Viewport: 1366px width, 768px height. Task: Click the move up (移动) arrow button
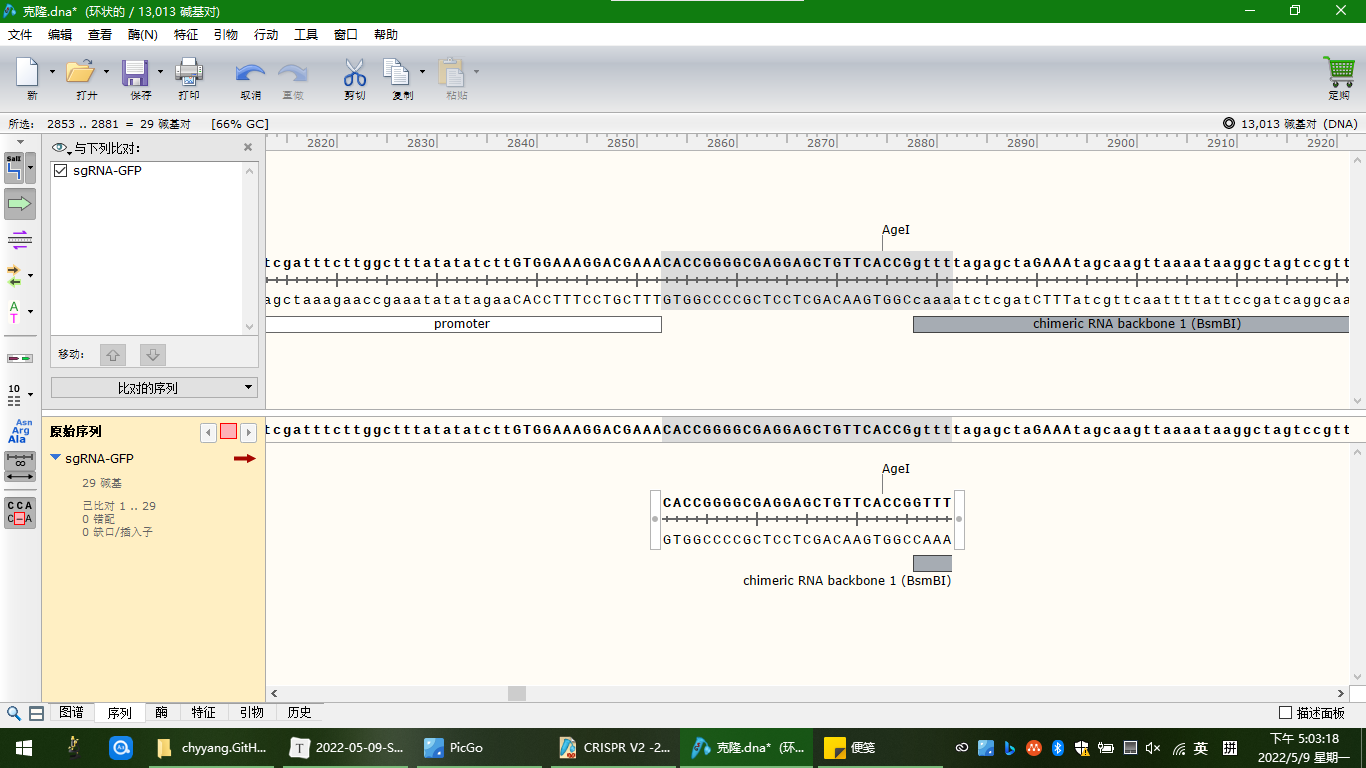pos(114,355)
